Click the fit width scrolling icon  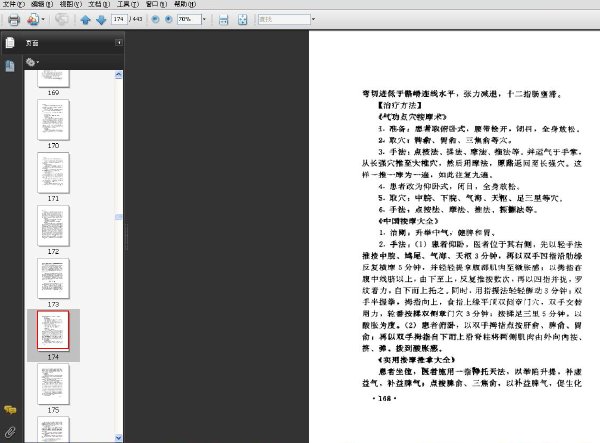(x=223, y=20)
